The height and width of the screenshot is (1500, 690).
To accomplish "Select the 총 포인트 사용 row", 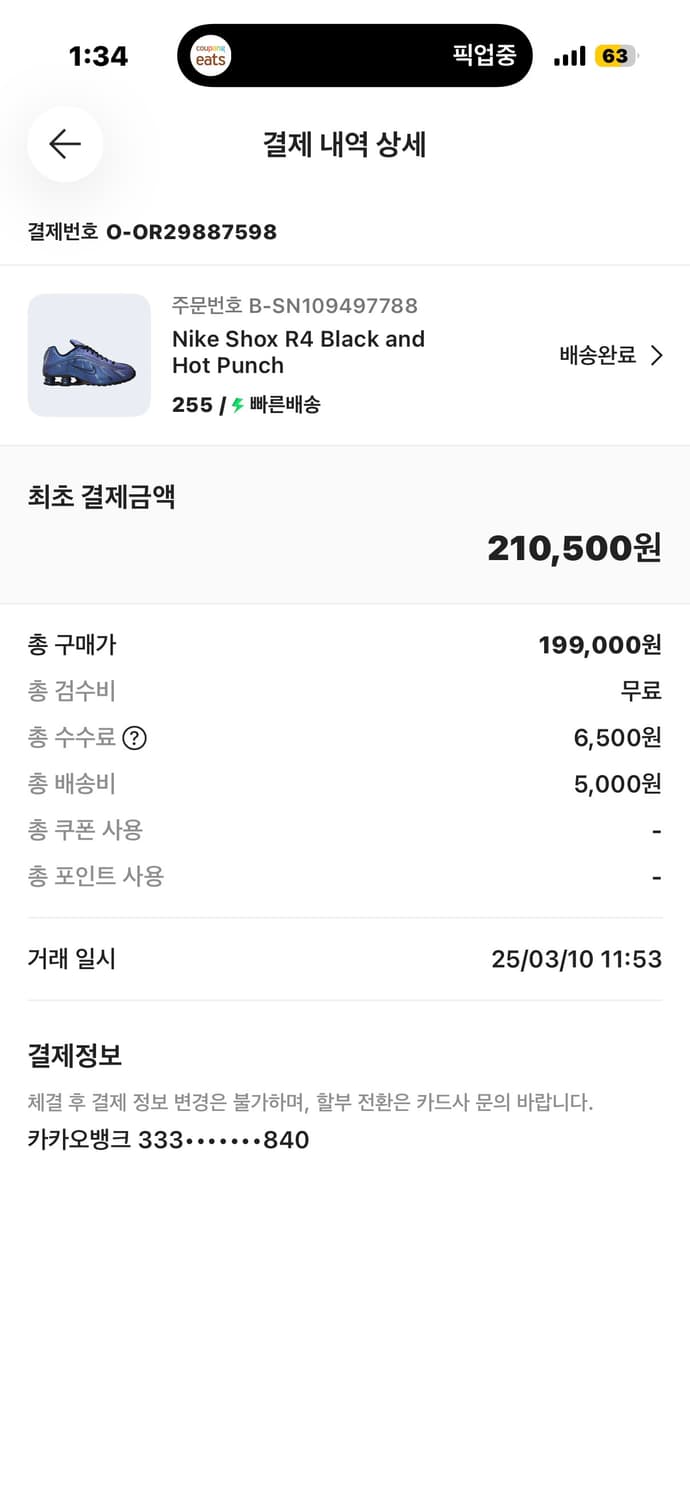I will coord(344,877).
